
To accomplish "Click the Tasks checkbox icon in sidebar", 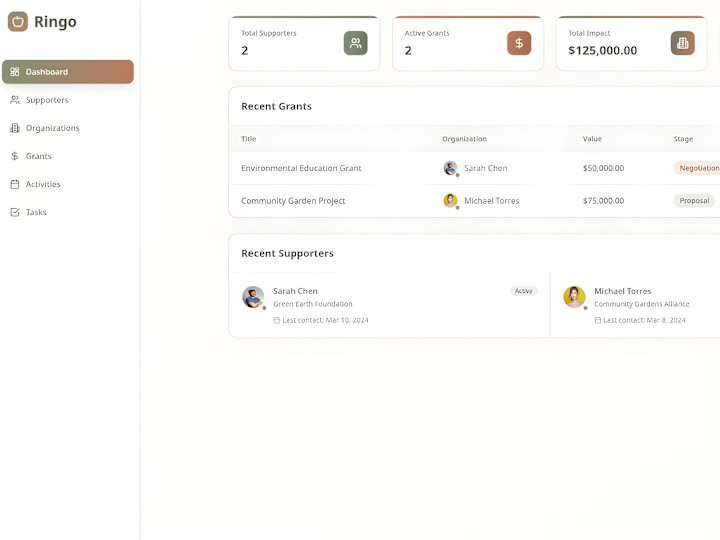I will pos(15,212).
